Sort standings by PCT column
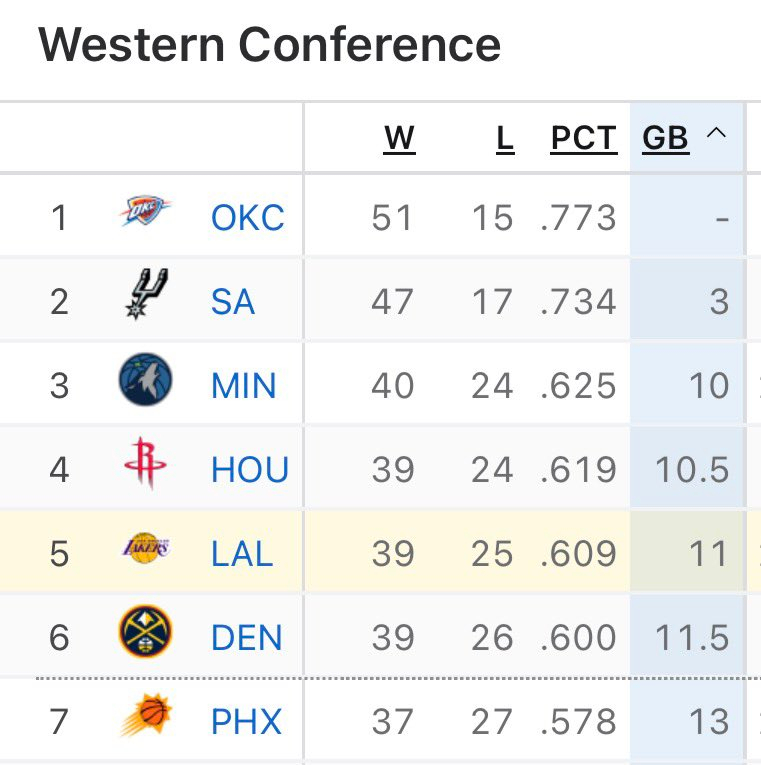 pyautogui.click(x=583, y=138)
